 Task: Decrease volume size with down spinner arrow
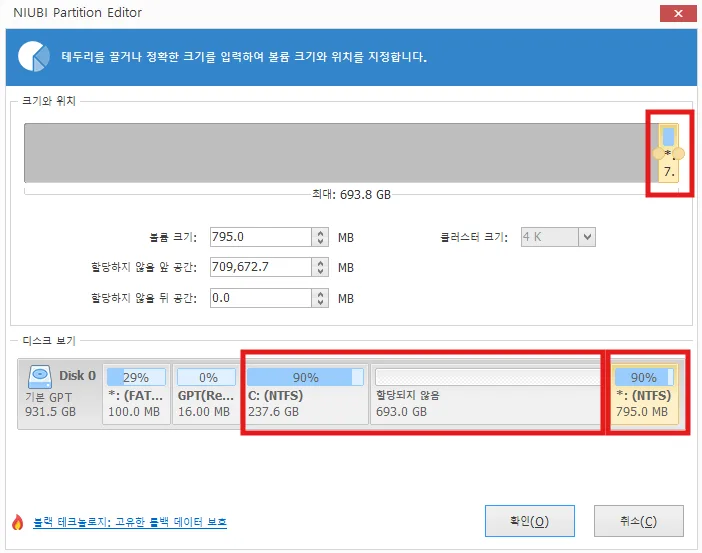click(x=320, y=241)
